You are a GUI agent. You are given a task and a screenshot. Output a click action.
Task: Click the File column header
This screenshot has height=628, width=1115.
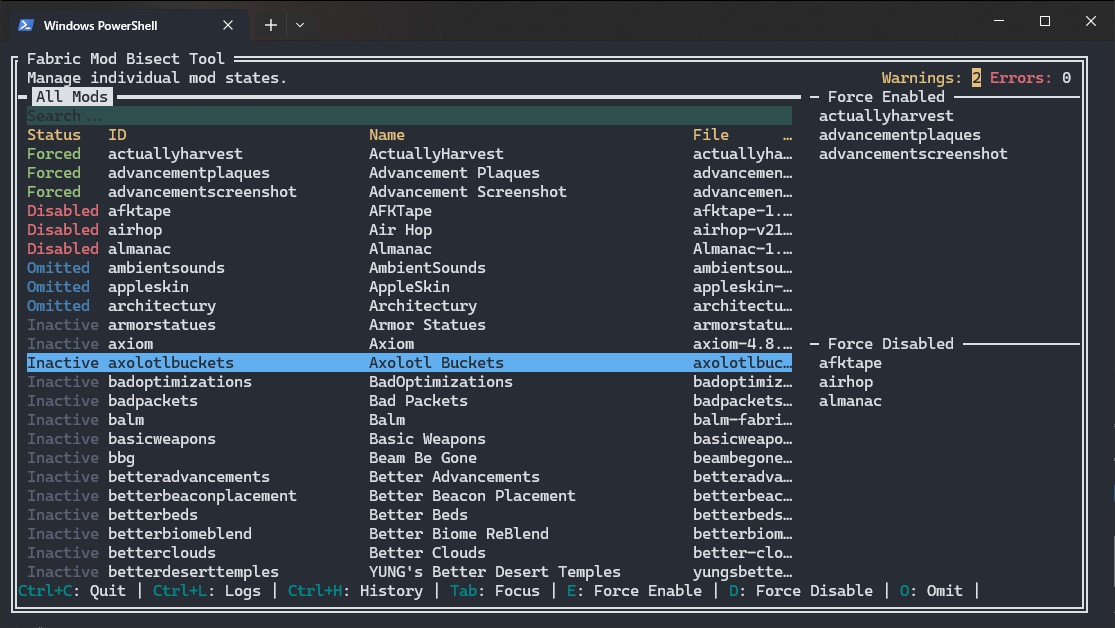pos(710,135)
